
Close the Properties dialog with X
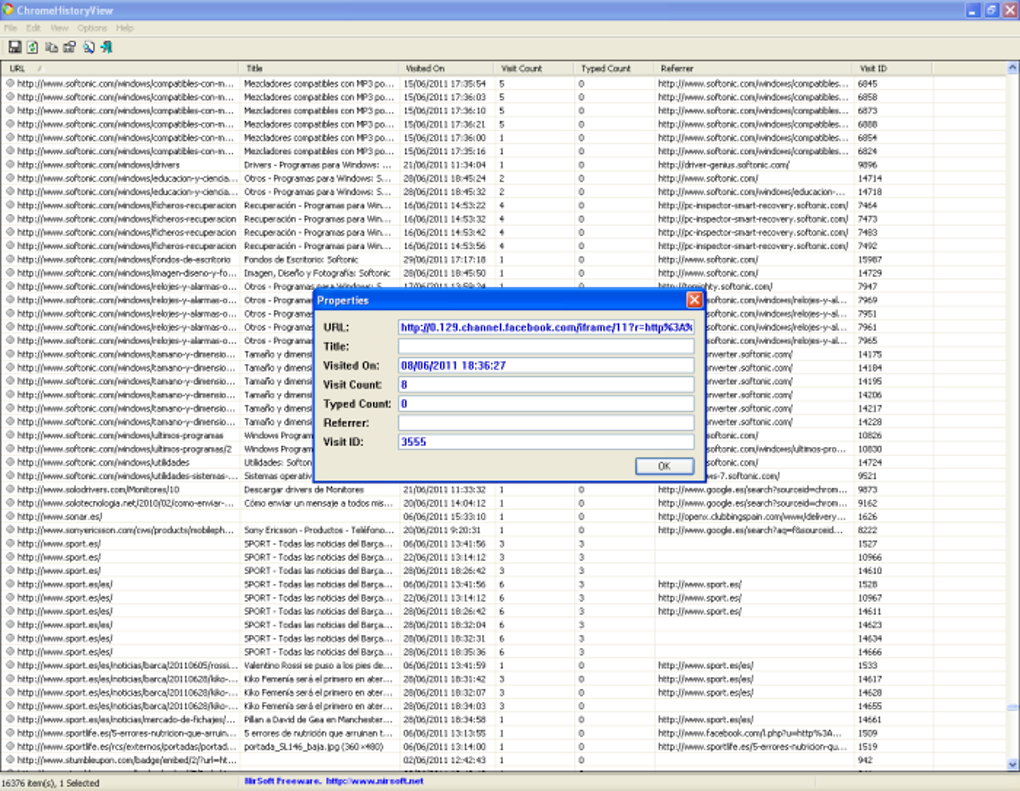694,300
